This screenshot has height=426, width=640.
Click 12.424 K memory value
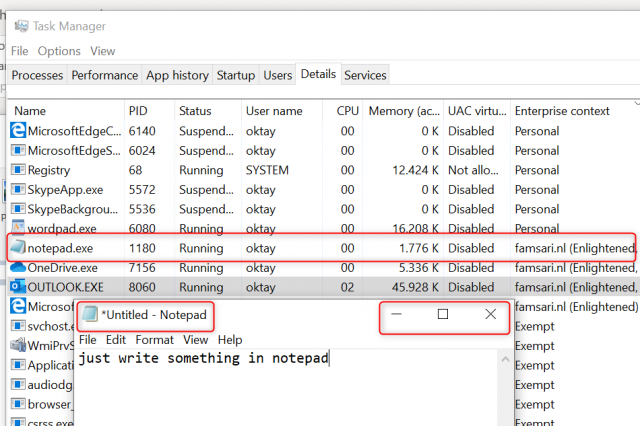click(x=416, y=170)
